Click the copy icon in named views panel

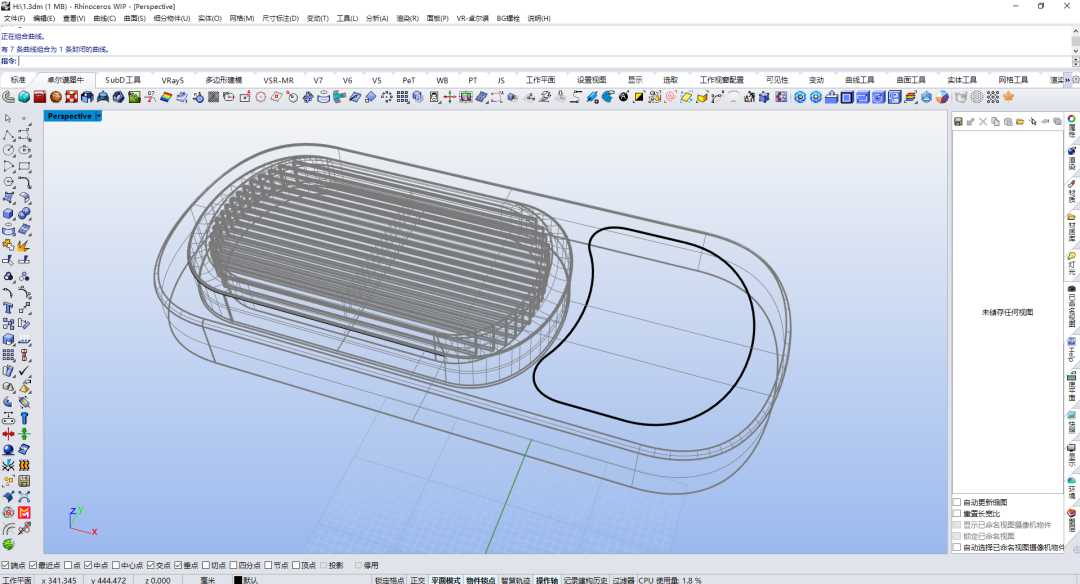coord(995,122)
